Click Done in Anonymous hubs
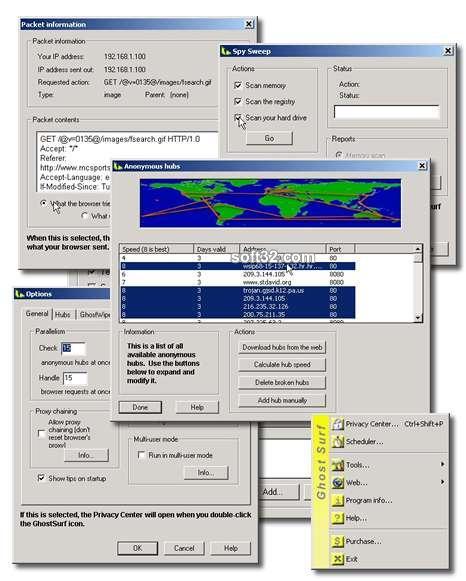 click(x=140, y=407)
